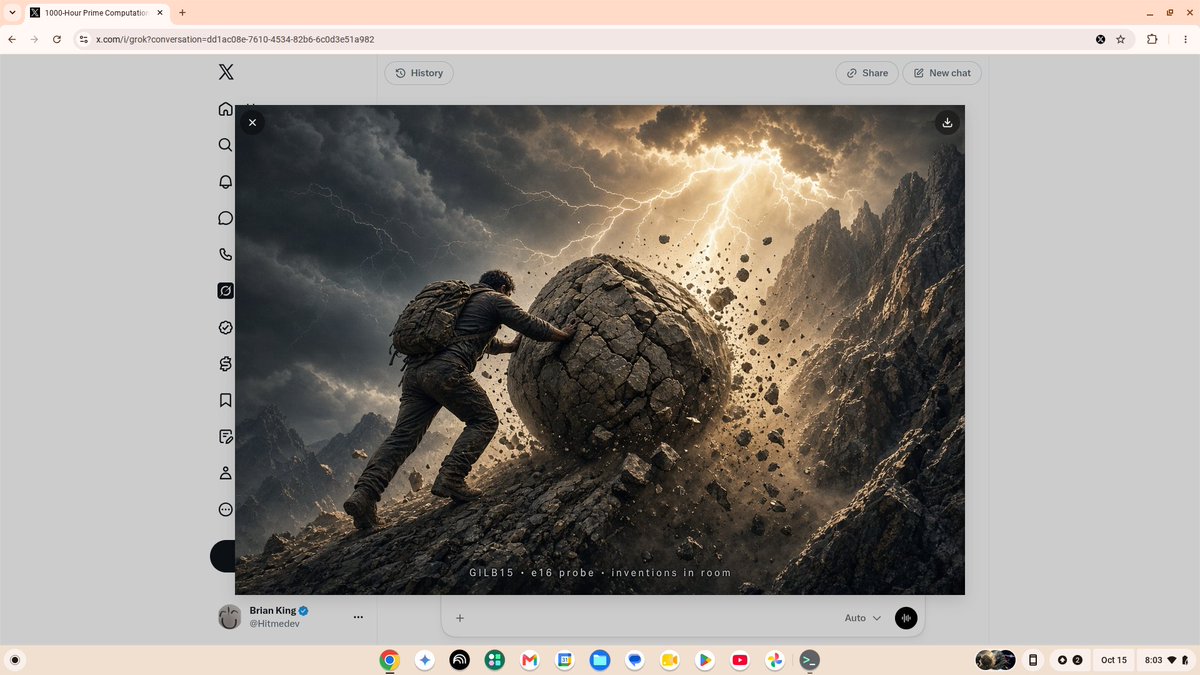This screenshot has width=1200, height=675.
Task: Go back in browser history
Action: (x=12, y=39)
